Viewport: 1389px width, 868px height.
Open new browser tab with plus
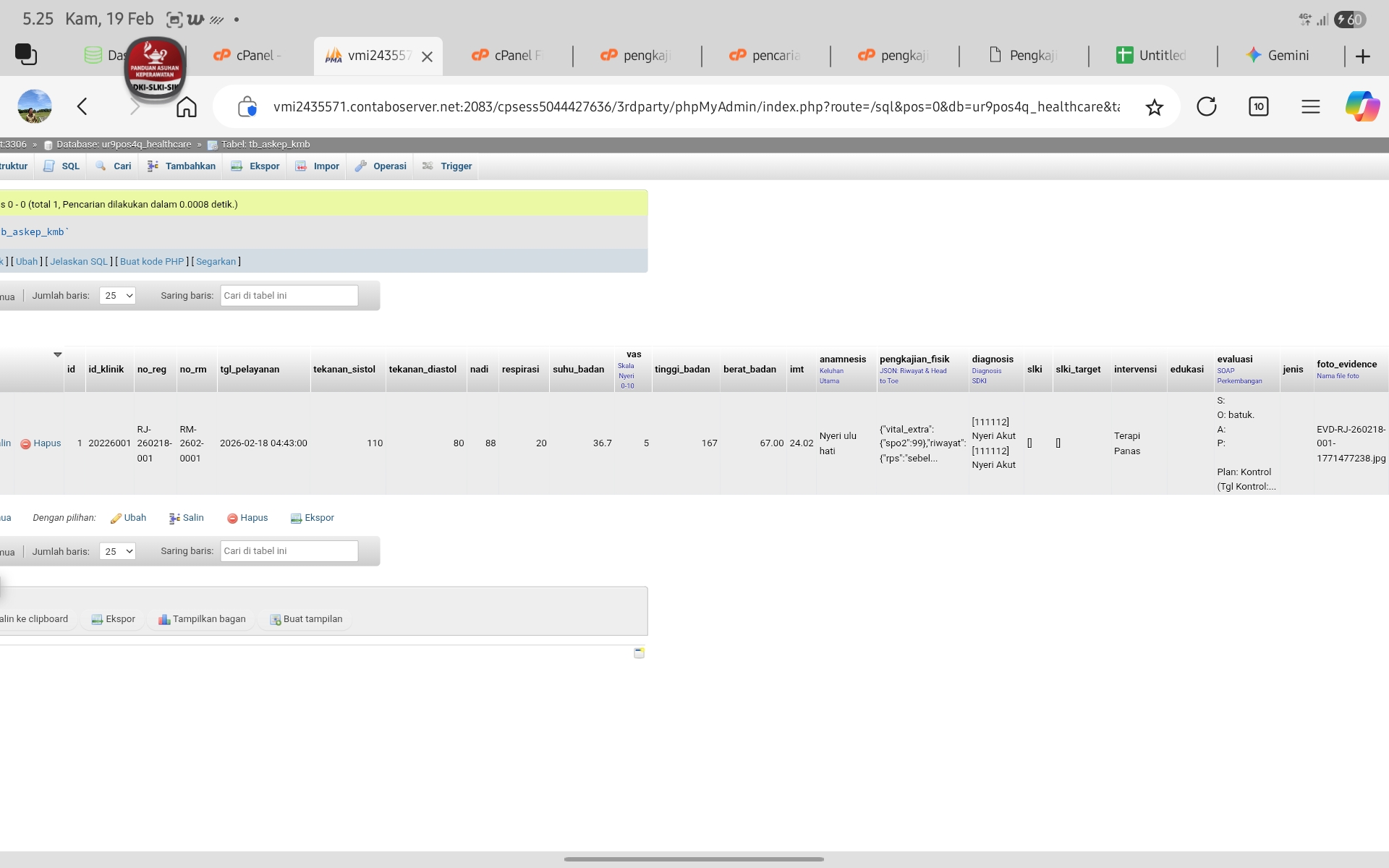(x=1363, y=56)
